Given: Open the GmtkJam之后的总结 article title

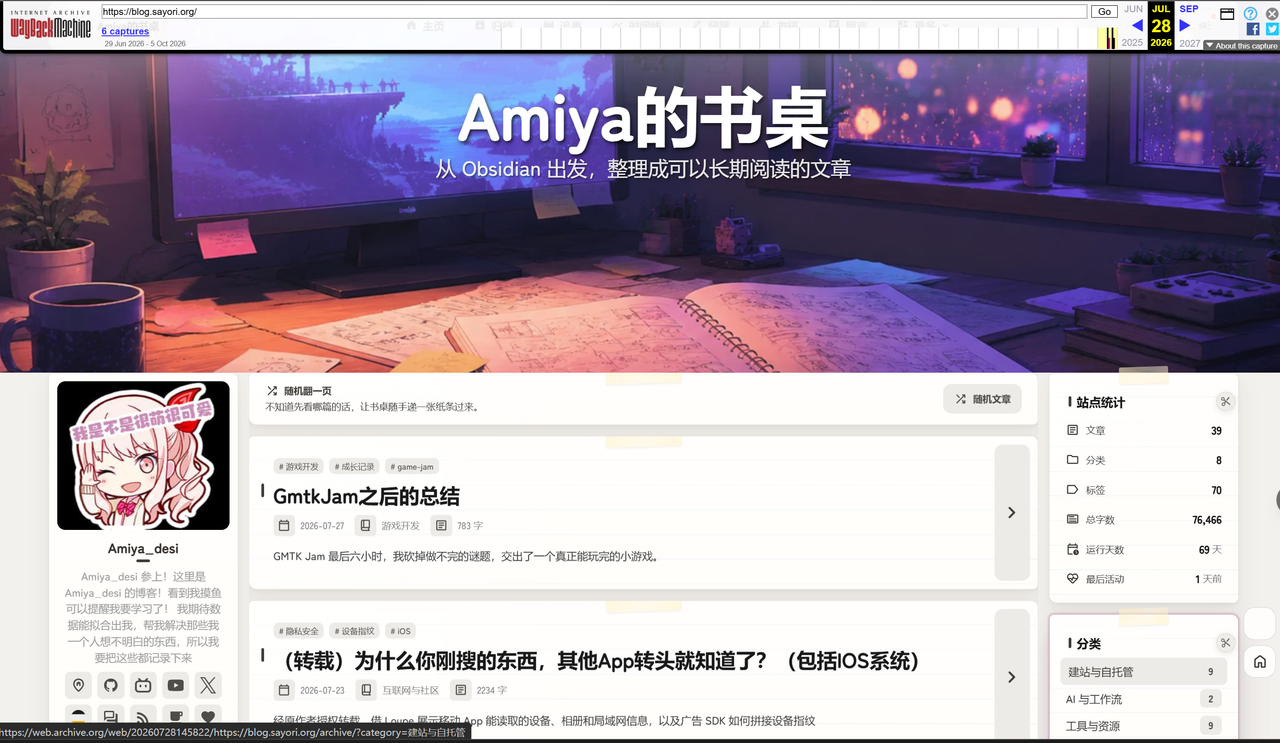Looking at the screenshot, I should [x=366, y=496].
